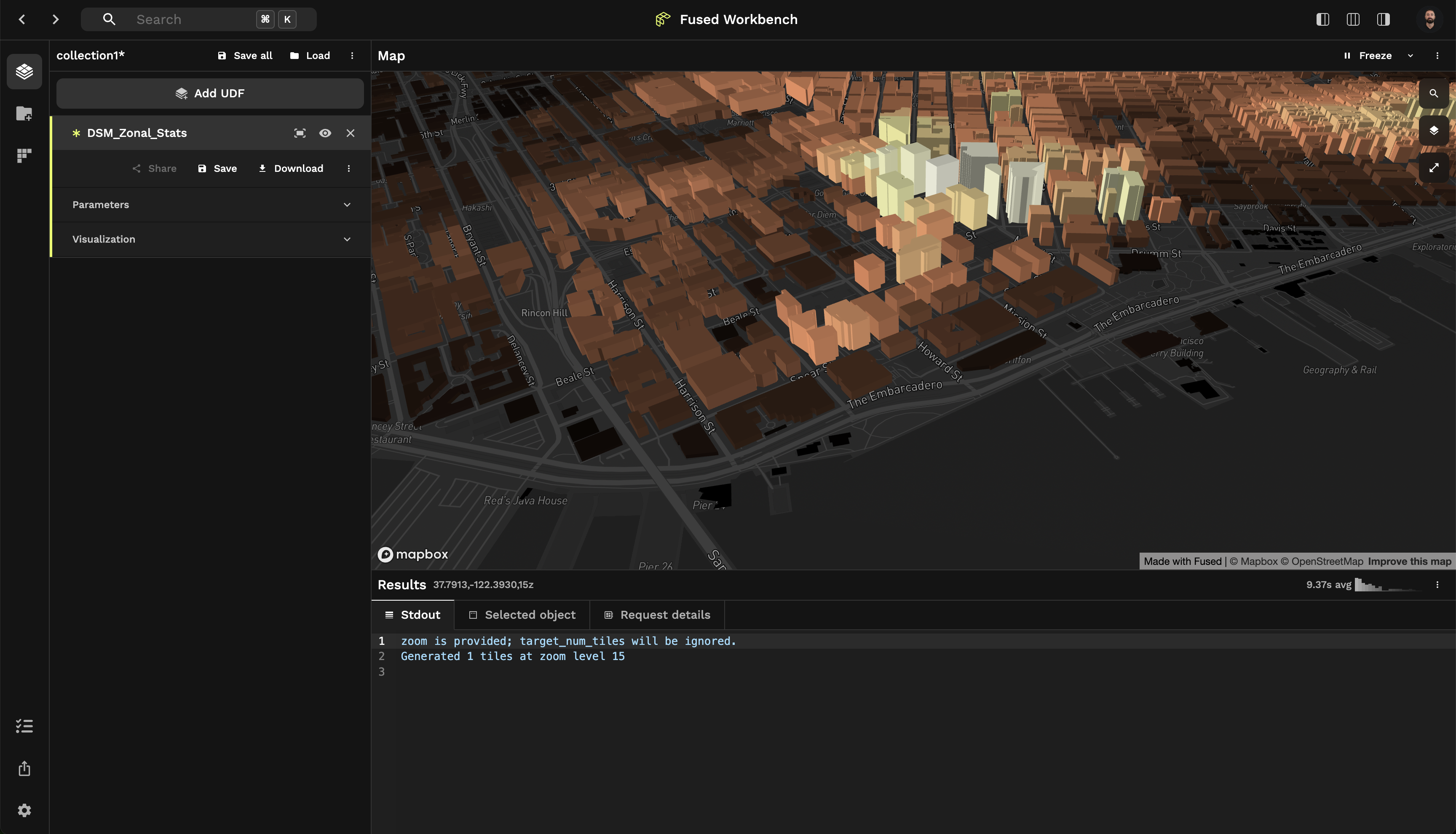Viewport: 1456px width, 834px height.
Task: Toggle the left panel layout icon
Action: (x=1322, y=19)
